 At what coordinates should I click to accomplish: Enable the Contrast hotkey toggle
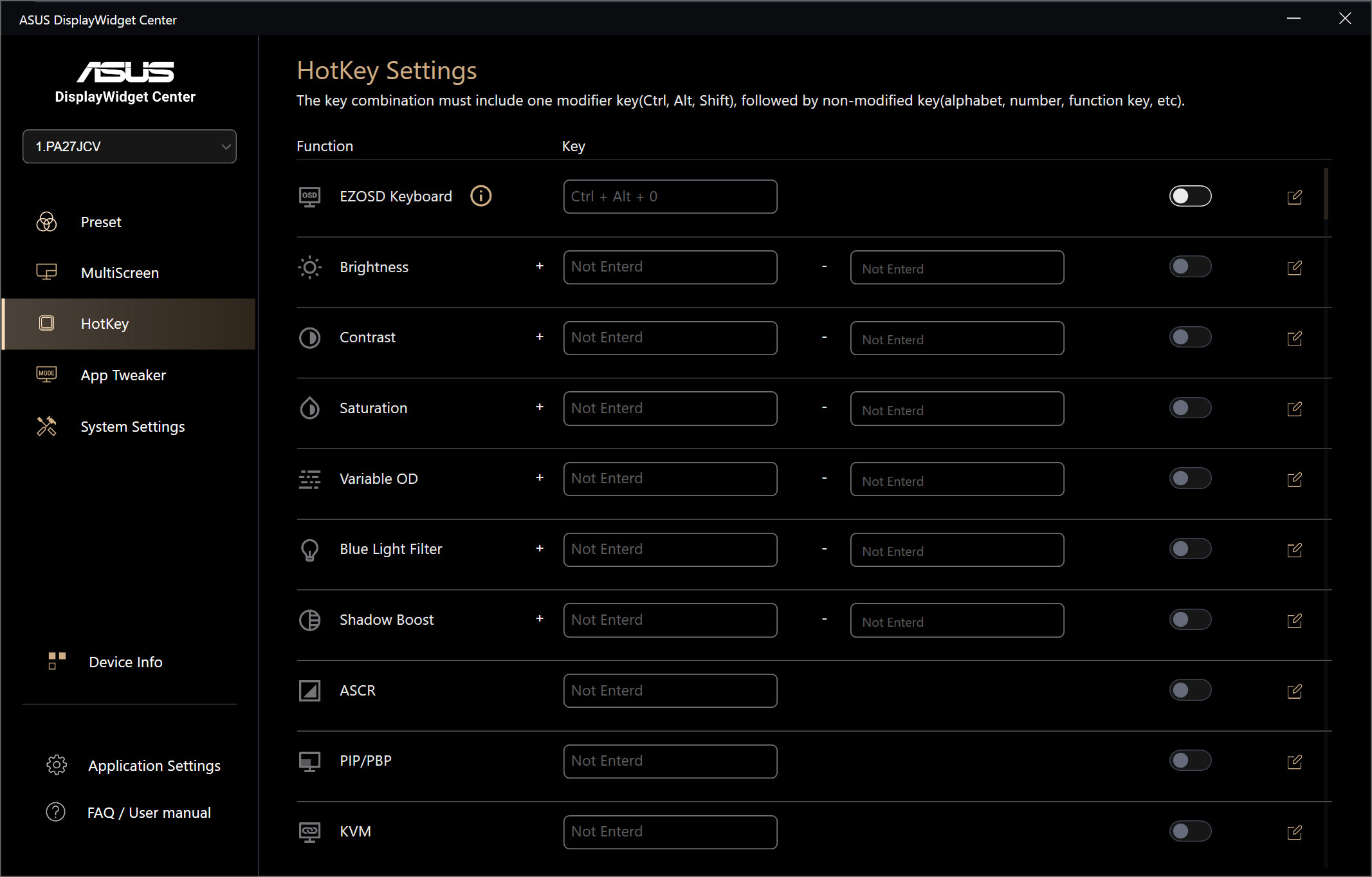[x=1189, y=337]
